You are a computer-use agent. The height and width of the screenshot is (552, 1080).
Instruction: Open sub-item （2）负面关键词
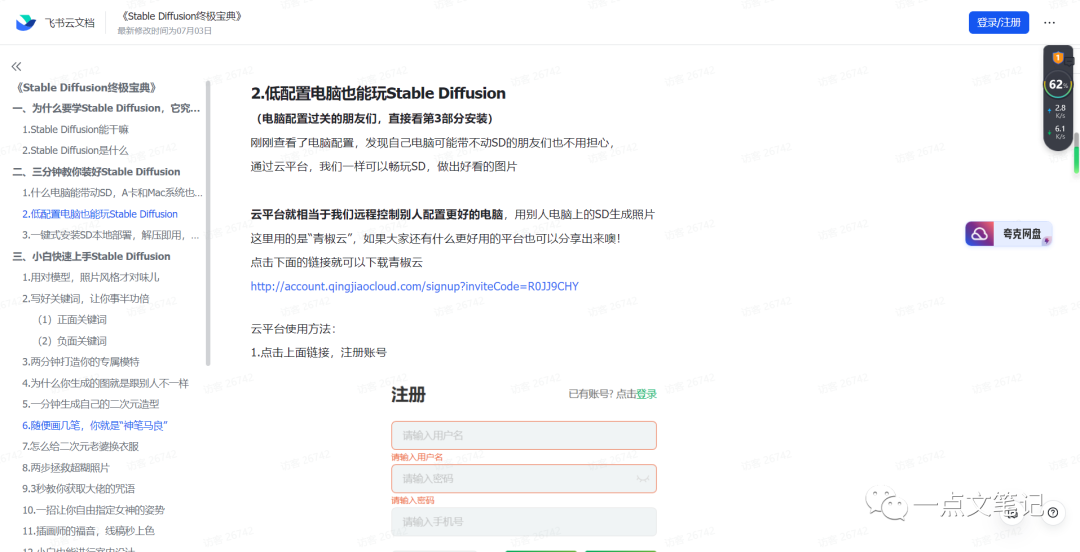tap(72, 340)
